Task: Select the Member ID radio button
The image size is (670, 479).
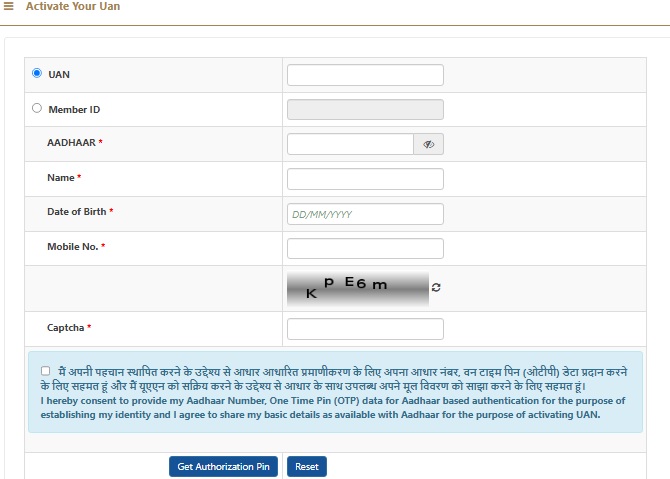Action: pyautogui.click(x=37, y=108)
